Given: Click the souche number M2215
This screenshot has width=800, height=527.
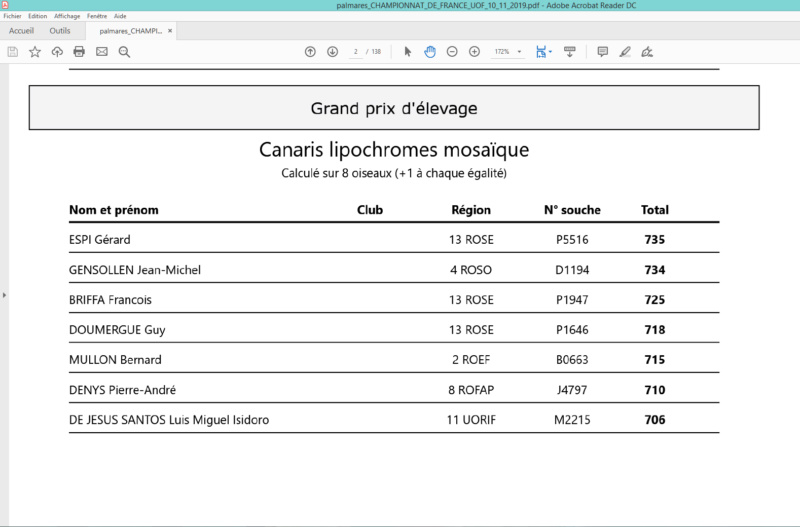Looking at the screenshot, I should coord(572,420).
